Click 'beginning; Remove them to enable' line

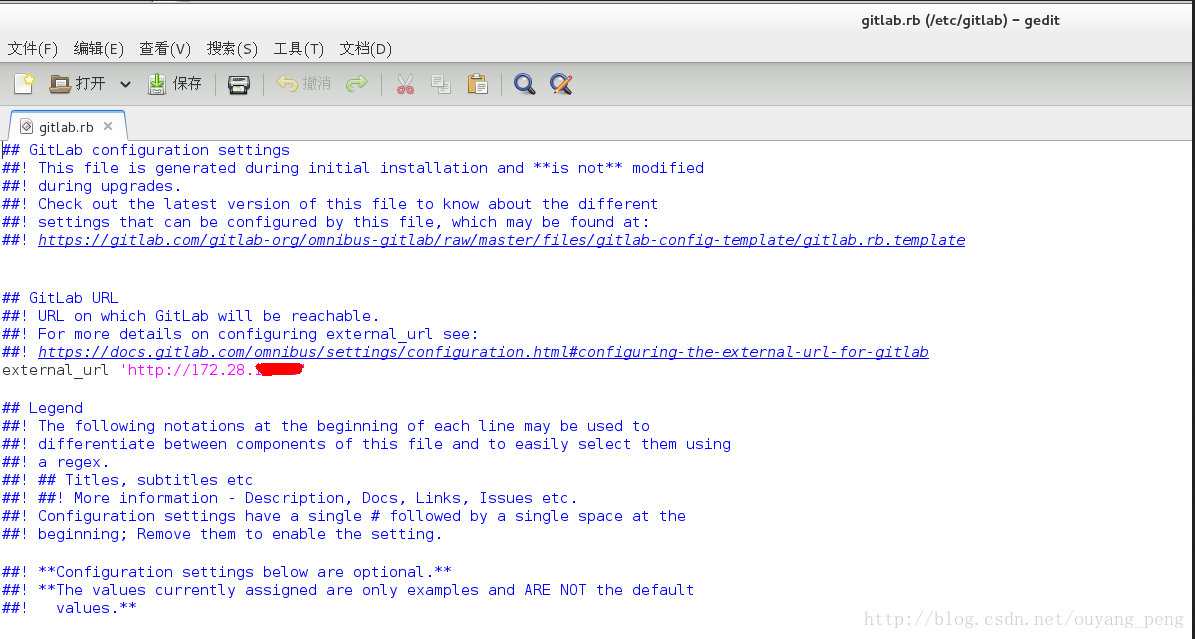tap(222, 535)
